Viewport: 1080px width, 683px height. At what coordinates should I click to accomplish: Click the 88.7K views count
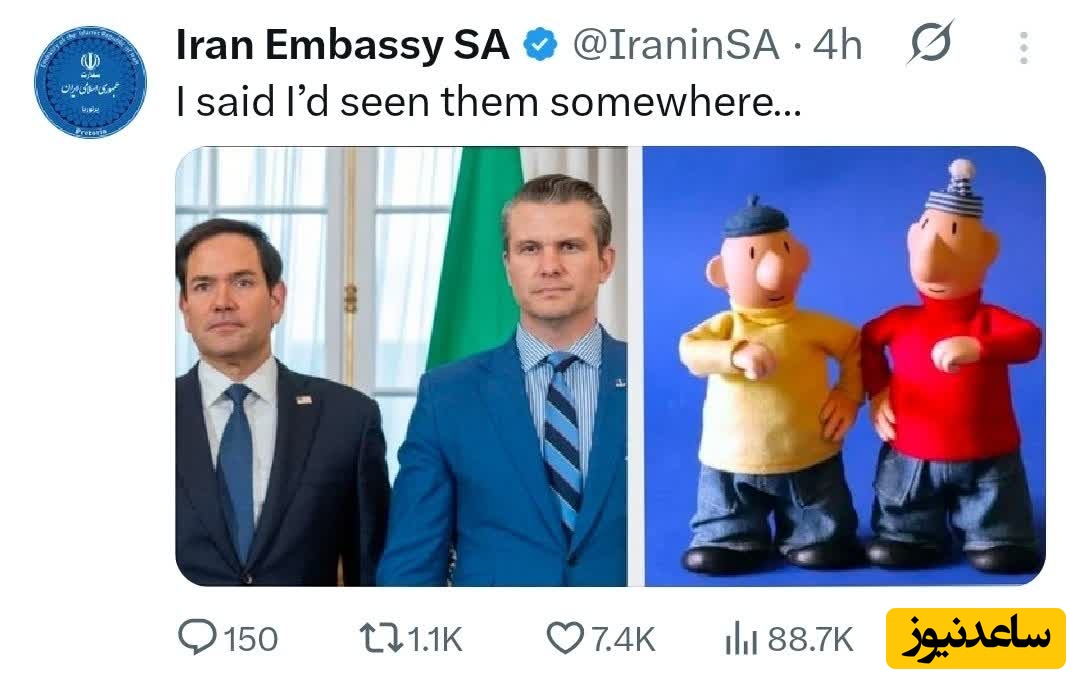coord(810,639)
